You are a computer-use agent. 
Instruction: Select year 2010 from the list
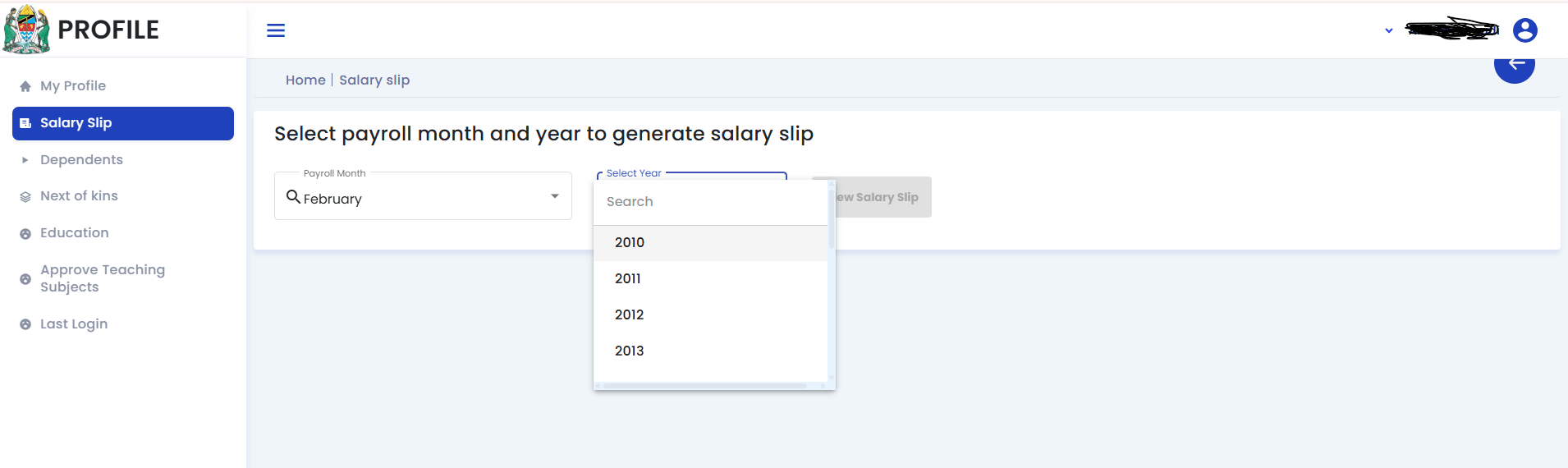click(x=630, y=243)
